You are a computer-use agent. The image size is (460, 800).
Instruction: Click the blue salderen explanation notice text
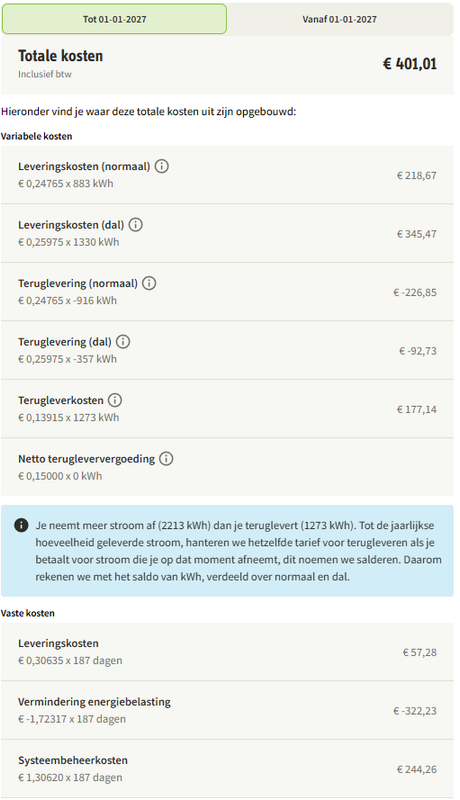coord(239,551)
